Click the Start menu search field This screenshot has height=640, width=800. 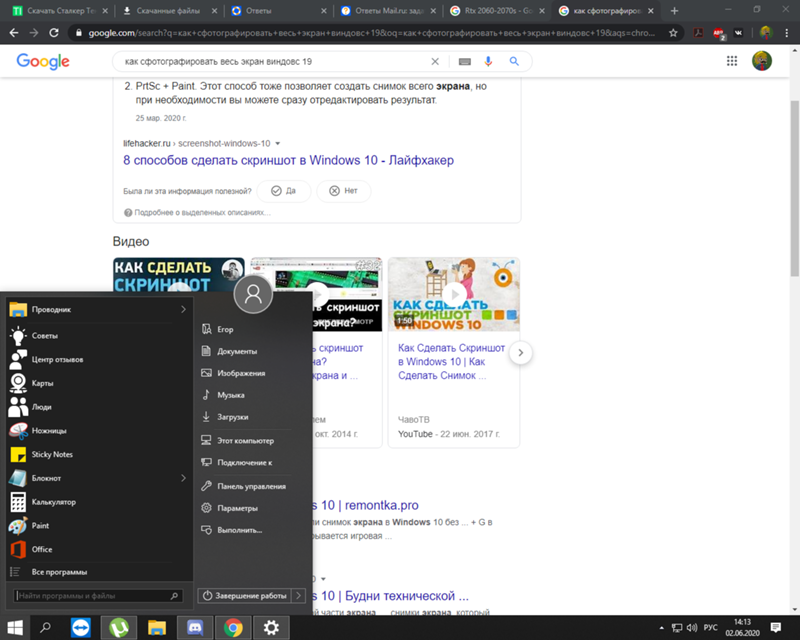click(x=97, y=596)
